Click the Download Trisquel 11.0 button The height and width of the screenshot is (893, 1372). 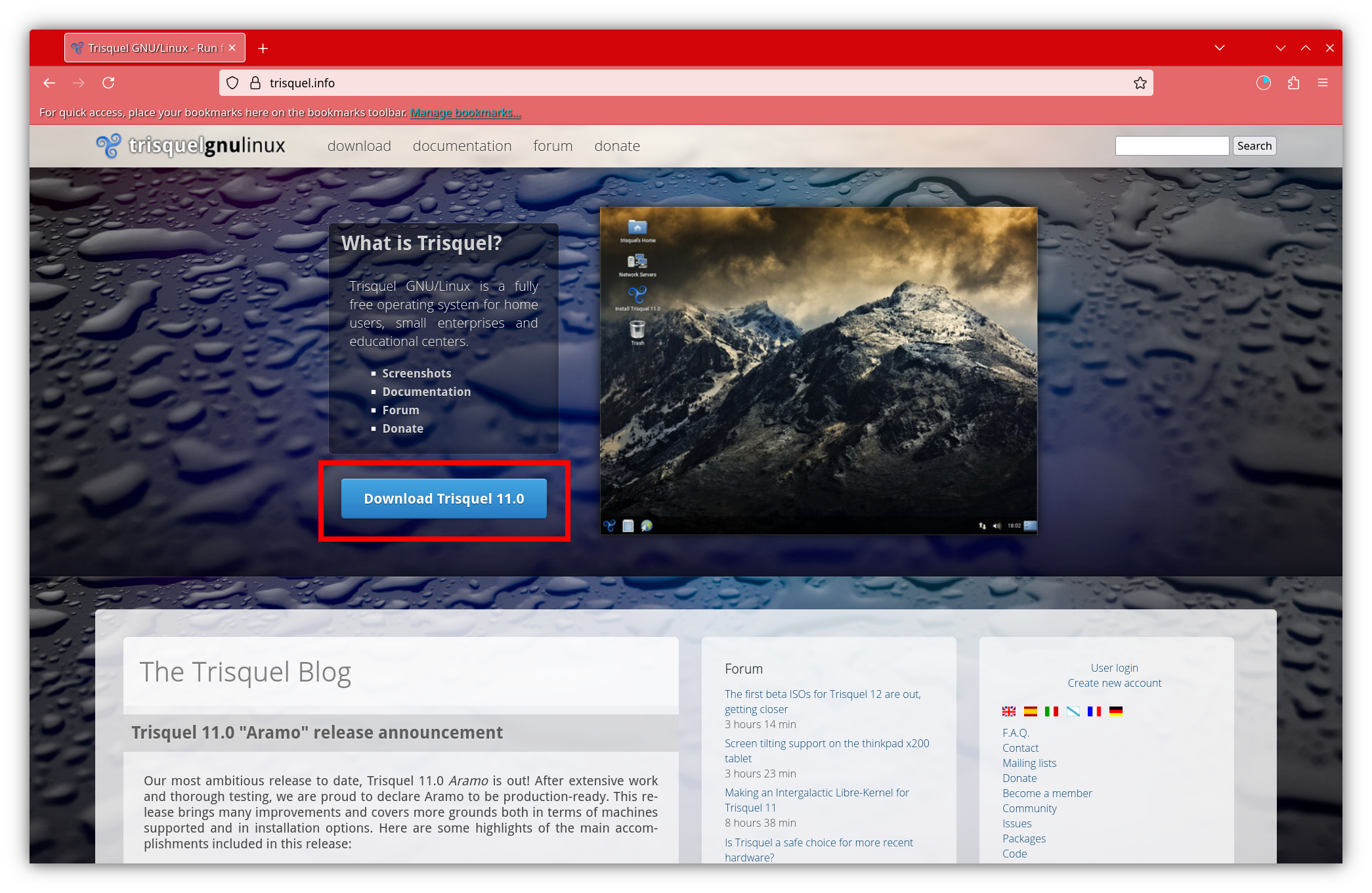(444, 498)
